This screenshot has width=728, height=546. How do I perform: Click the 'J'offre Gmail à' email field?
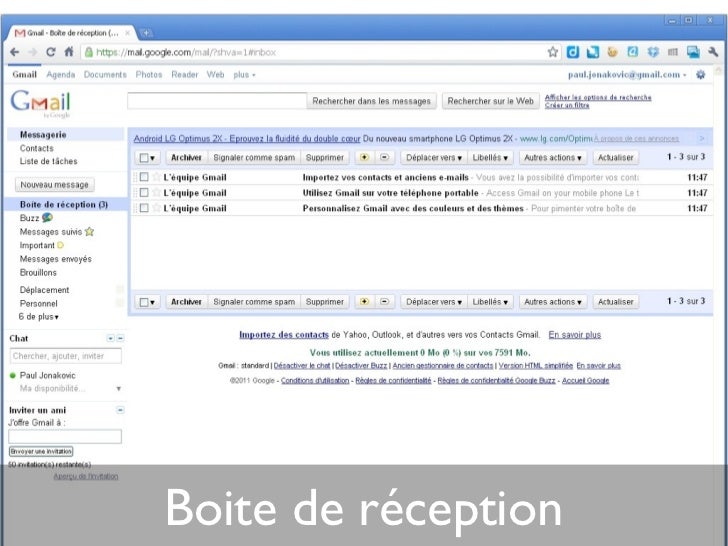pos(65,436)
